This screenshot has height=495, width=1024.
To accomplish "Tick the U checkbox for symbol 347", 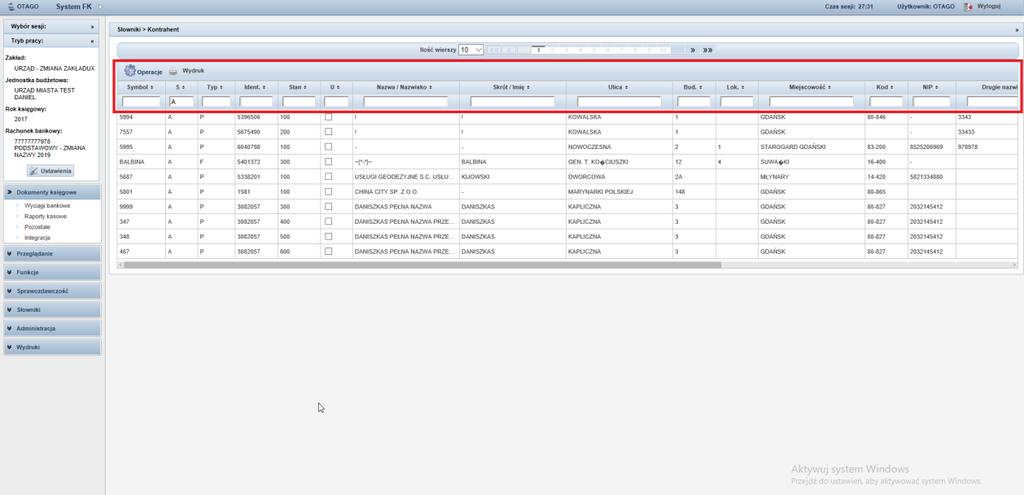I will 328,221.
